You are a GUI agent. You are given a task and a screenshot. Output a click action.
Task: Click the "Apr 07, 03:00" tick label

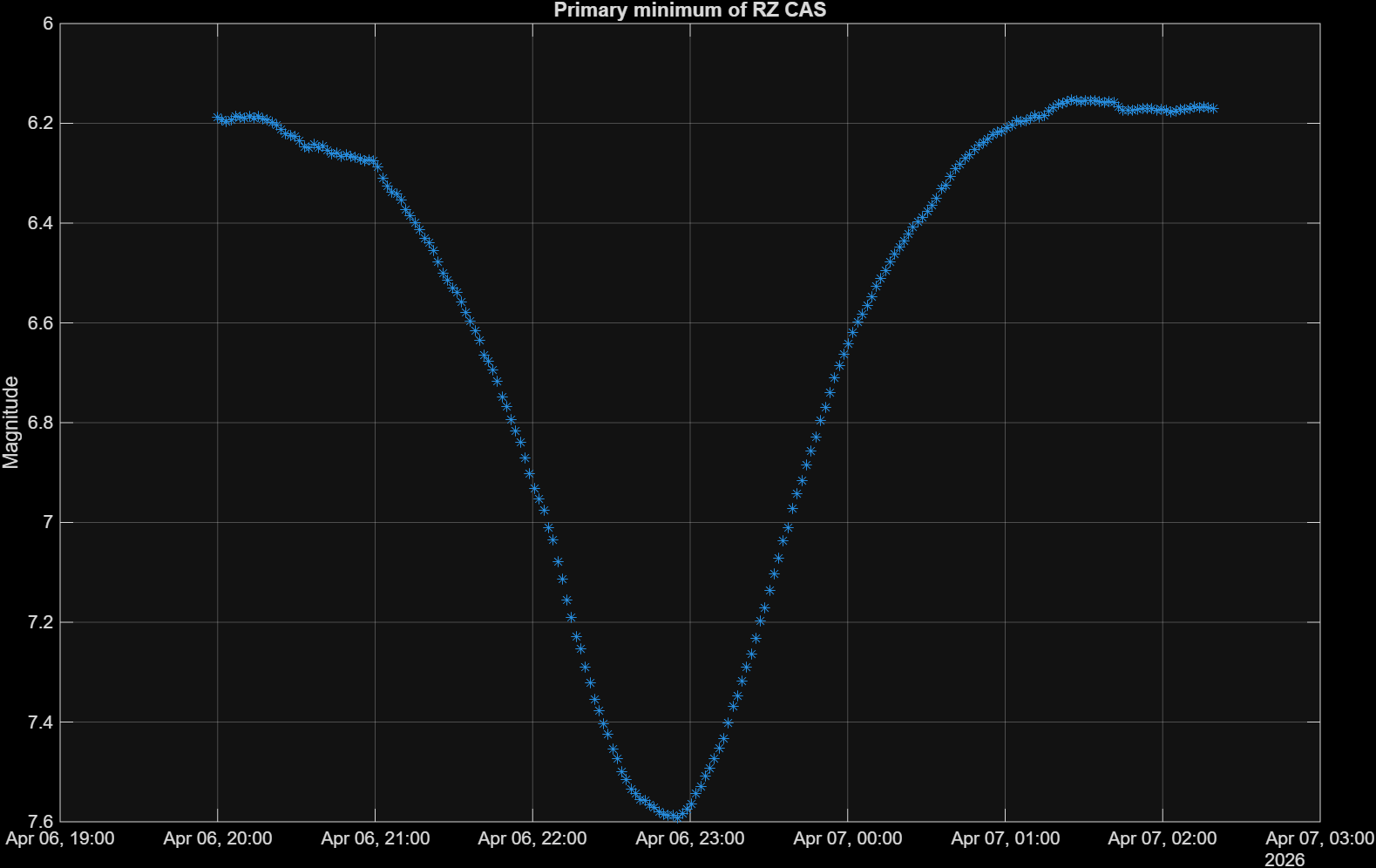coord(1319,838)
